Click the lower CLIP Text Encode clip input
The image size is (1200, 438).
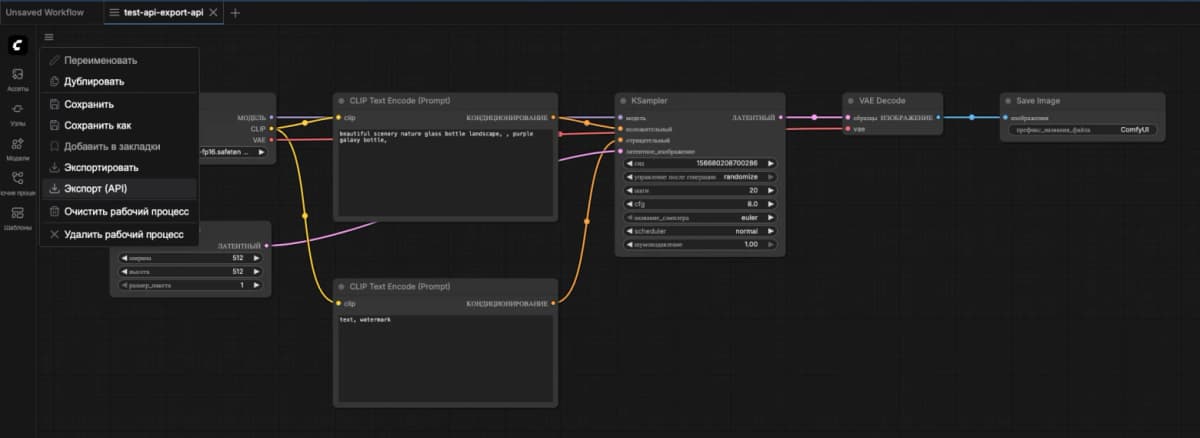(338, 303)
